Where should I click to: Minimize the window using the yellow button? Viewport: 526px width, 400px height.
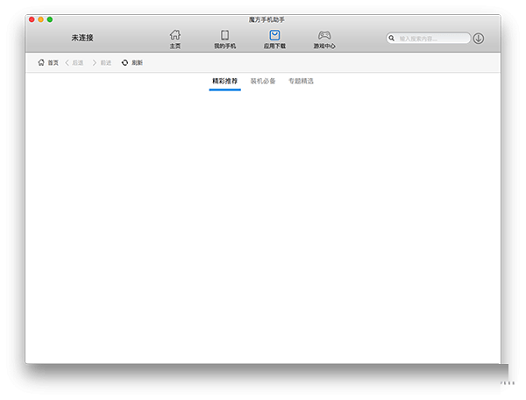(41, 19)
